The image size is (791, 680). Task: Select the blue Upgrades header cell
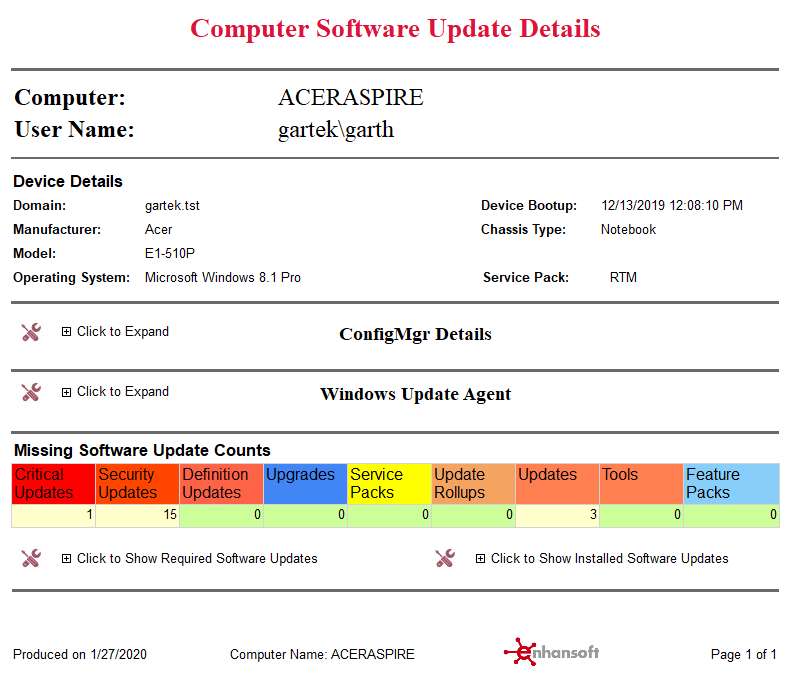(x=305, y=484)
